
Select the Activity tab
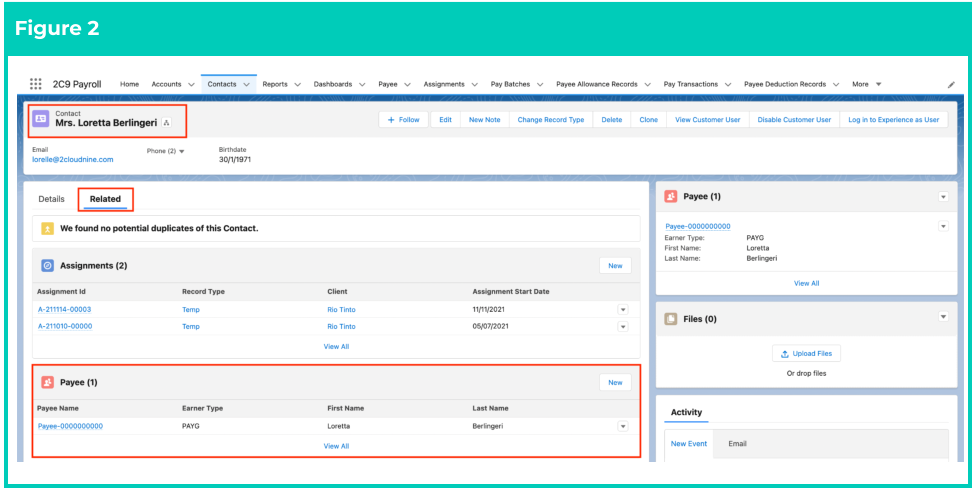click(x=686, y=412)
